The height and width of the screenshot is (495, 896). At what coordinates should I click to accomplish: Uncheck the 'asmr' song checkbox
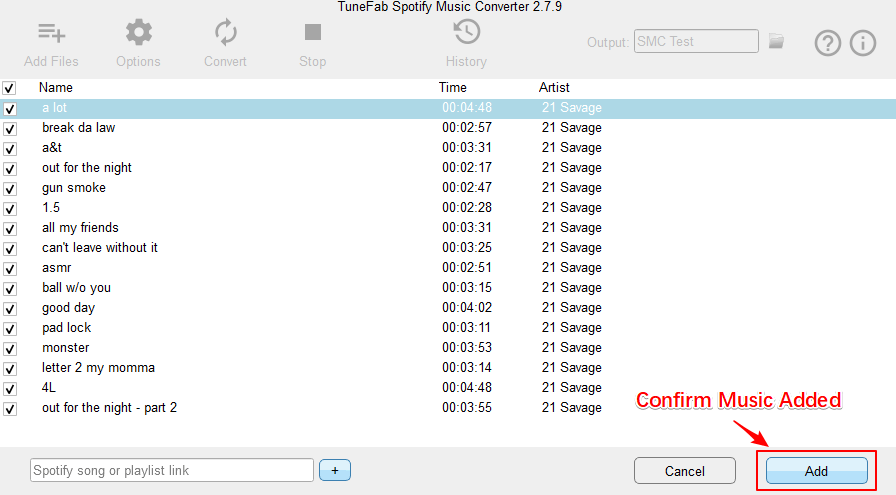(10, 269)
